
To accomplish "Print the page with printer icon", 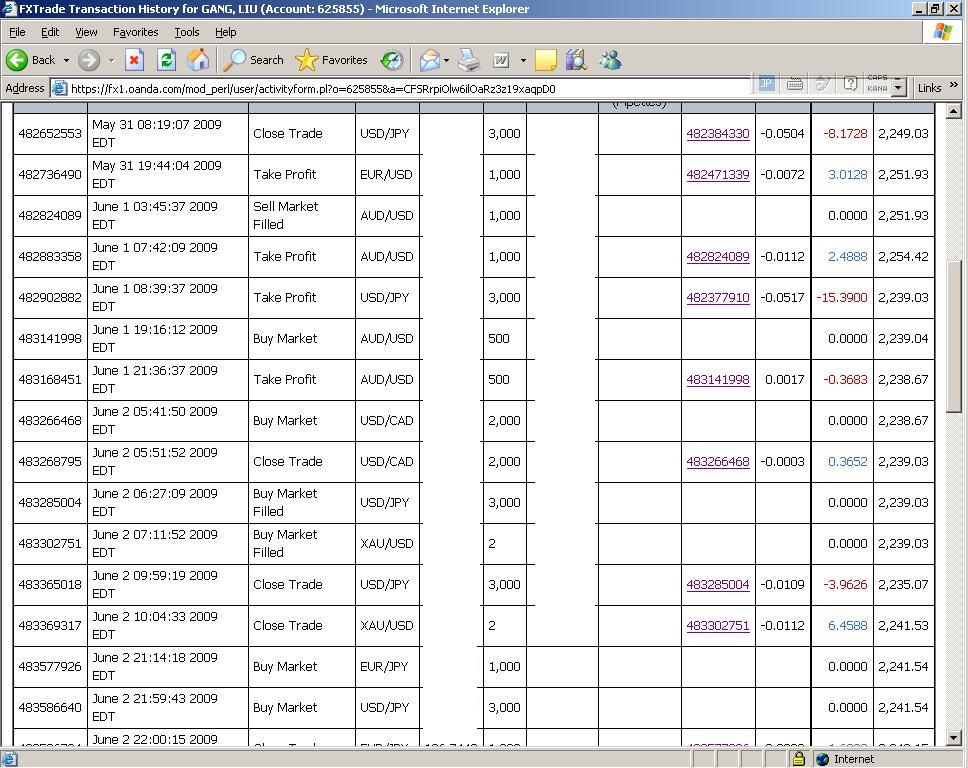I will pos(469,60).
